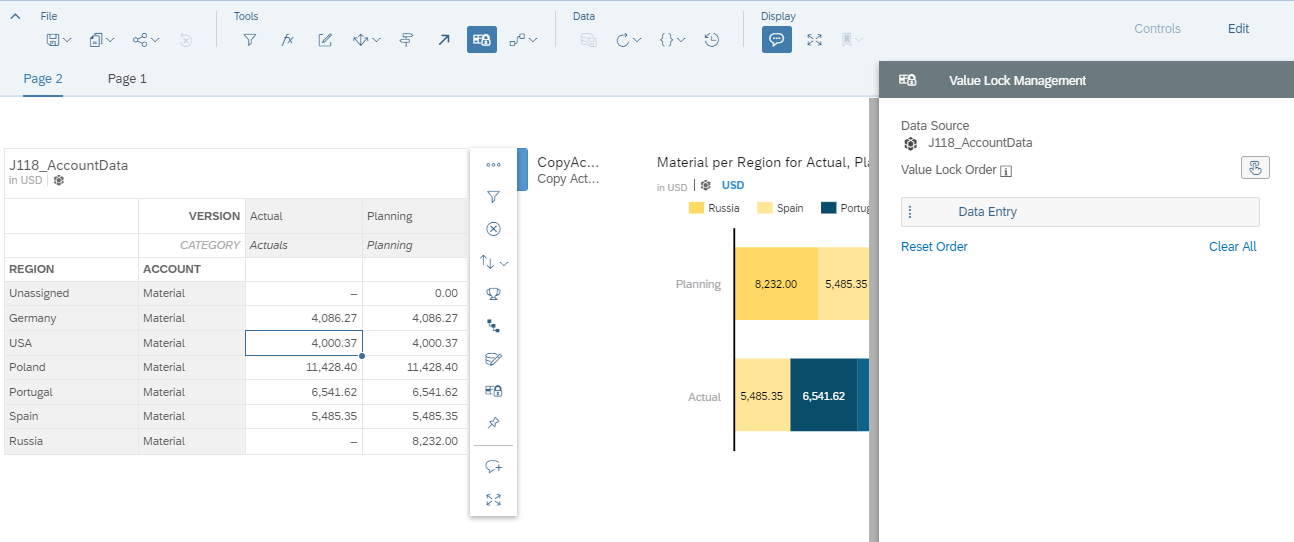Click the value lock icon in table menu

pos(493,390)
